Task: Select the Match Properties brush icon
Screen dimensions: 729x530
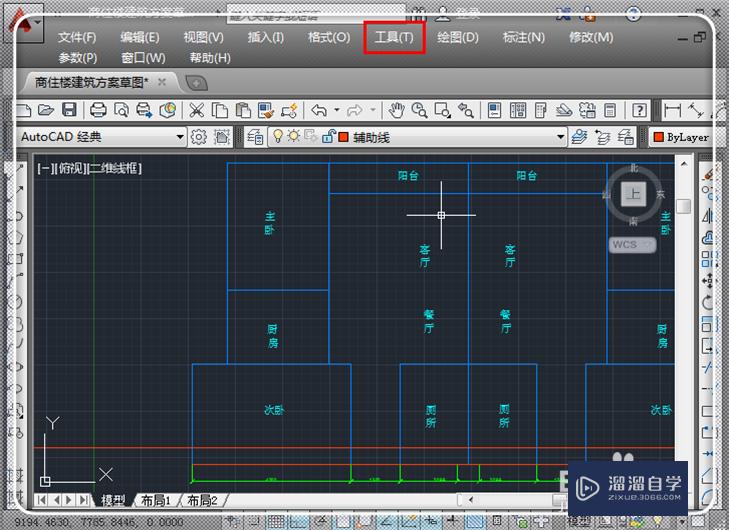Action: pyautogui.click(x=266, y=110)
